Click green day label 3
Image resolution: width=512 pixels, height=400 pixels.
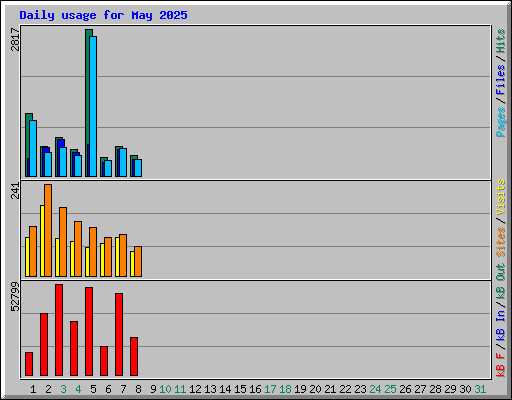coord(63,389)
